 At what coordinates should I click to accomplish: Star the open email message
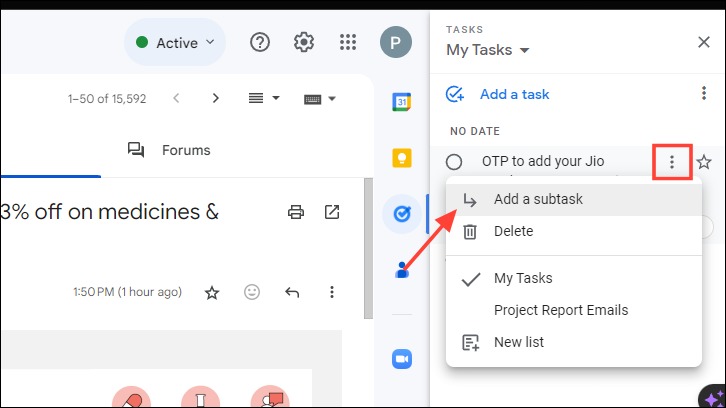212,292
